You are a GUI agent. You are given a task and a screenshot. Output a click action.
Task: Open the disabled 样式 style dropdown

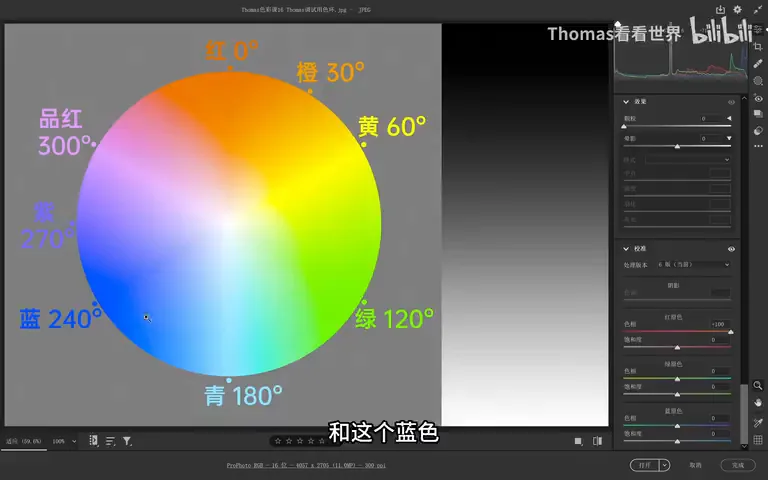tap(688, 160)
